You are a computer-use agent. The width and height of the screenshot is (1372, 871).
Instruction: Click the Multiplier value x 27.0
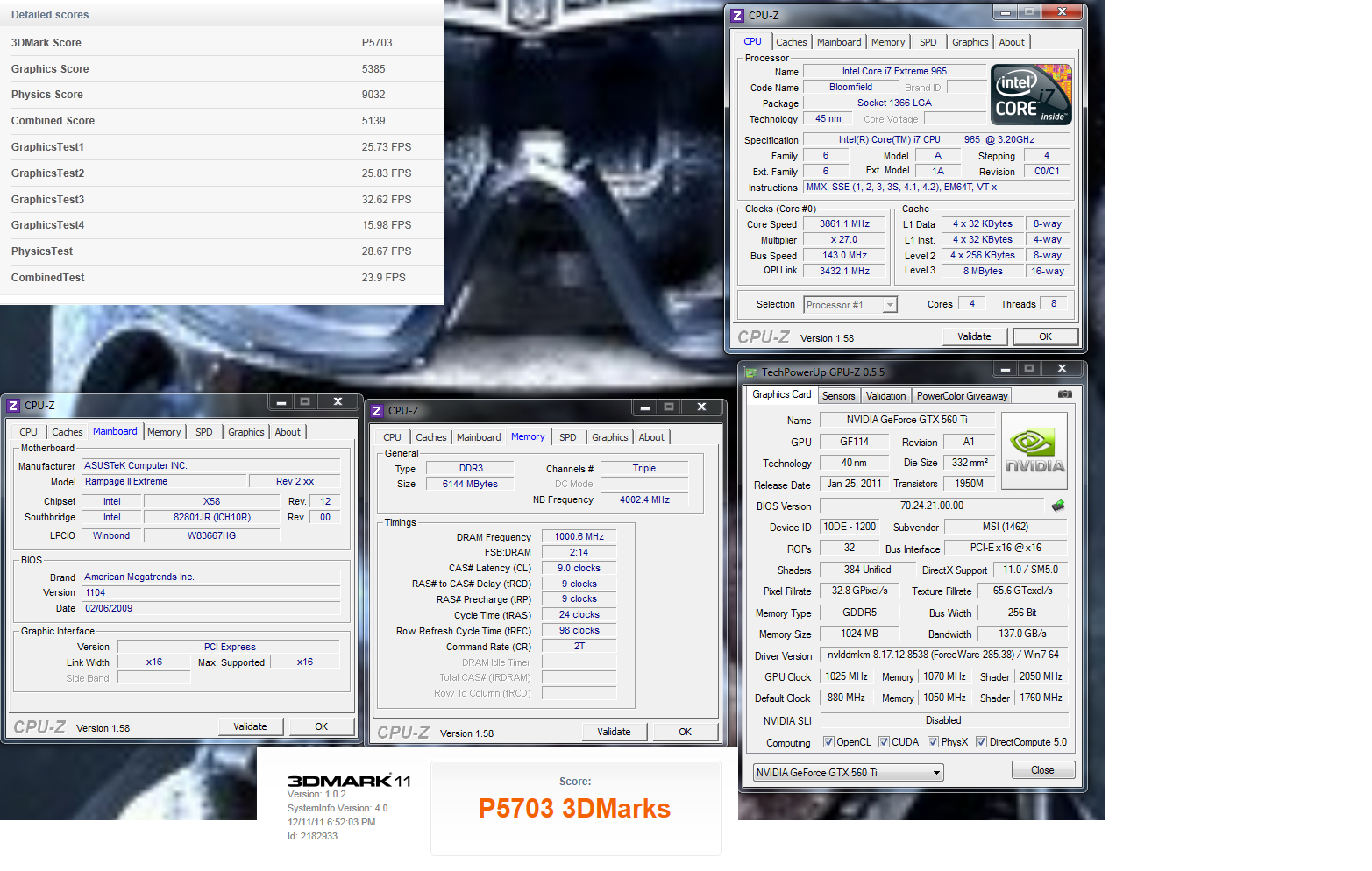pyautogui.click(x=844, y=239)
